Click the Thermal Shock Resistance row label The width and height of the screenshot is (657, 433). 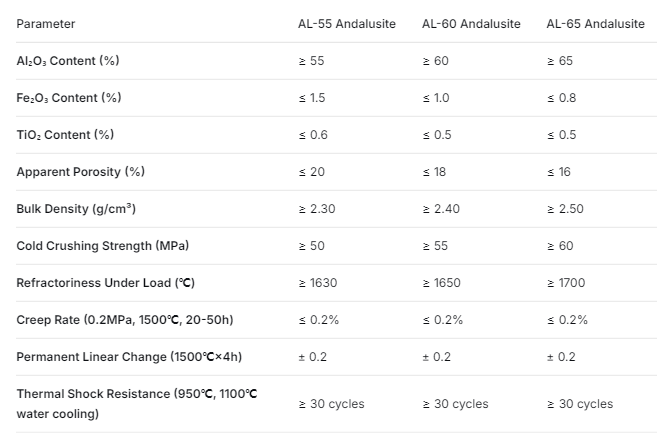click(137, 404)
